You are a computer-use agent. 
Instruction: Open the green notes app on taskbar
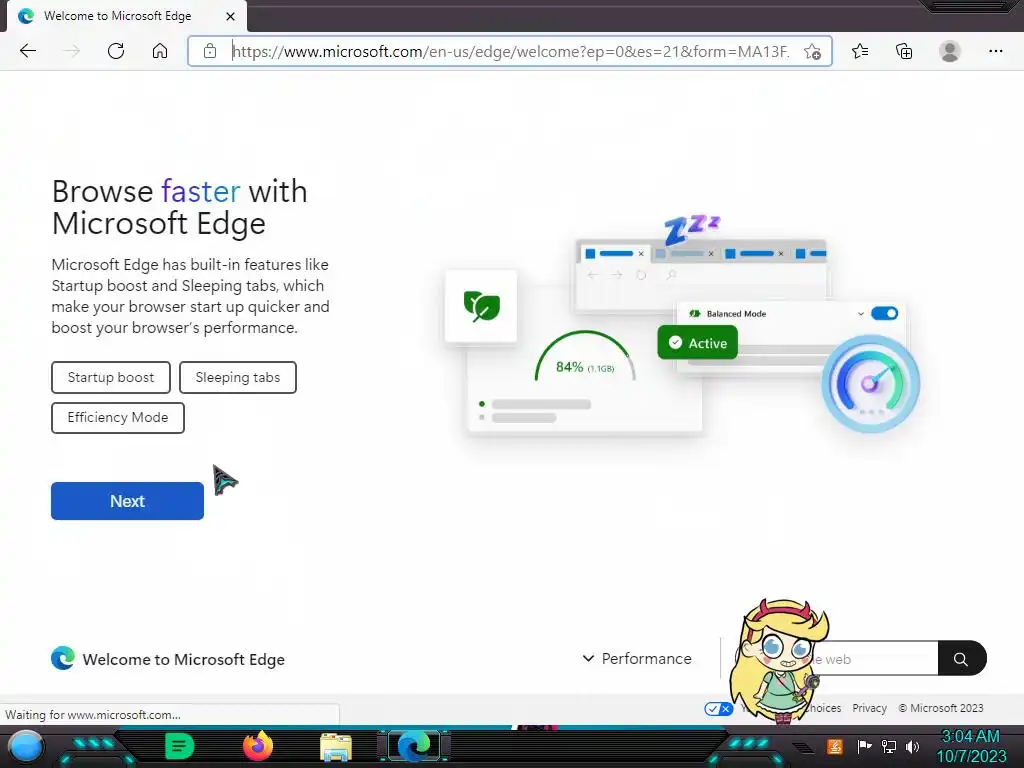(x=179, y=746)
